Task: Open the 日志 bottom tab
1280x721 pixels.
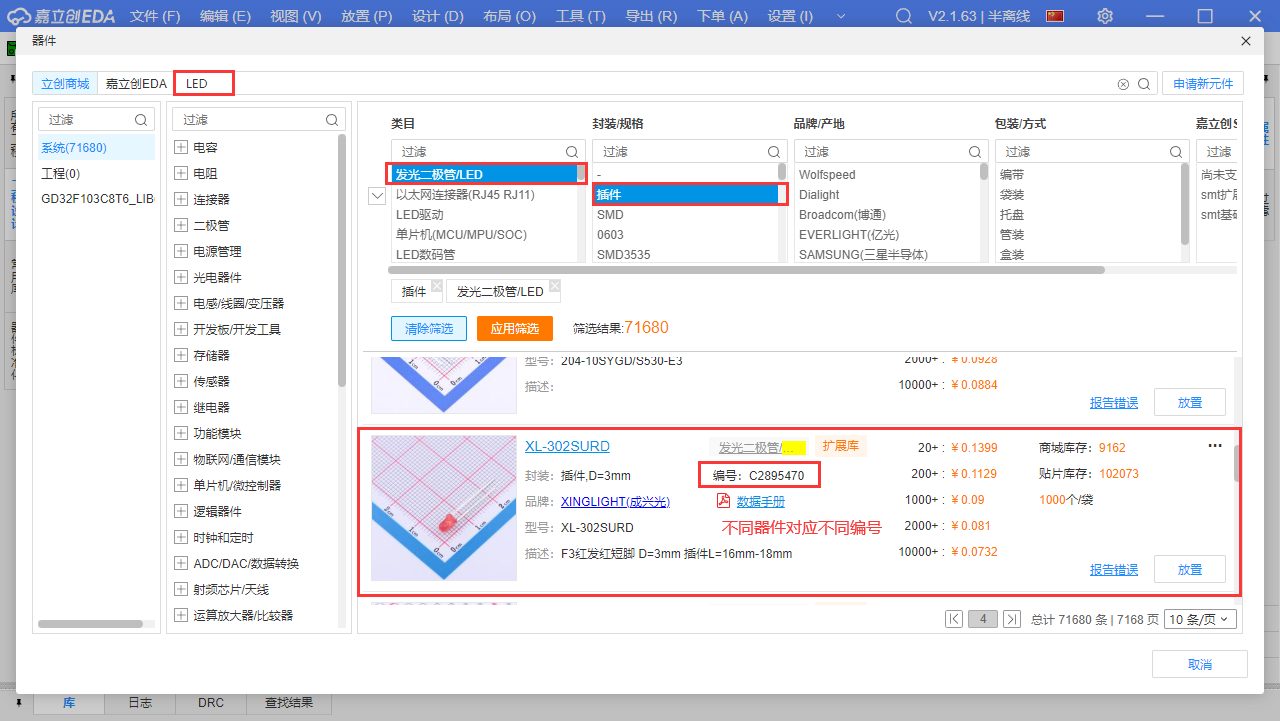Action: click(140, 703)
